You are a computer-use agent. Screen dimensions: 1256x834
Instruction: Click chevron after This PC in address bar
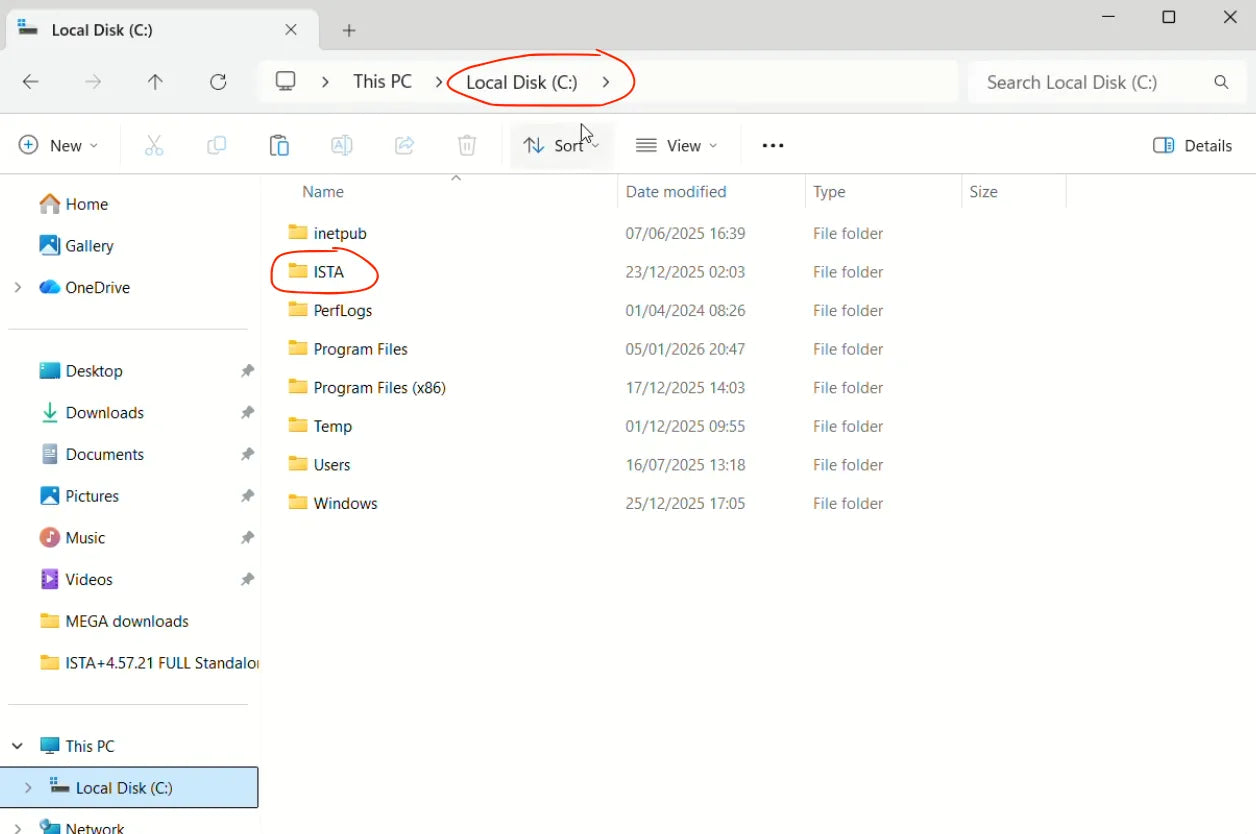click(439, 82)
